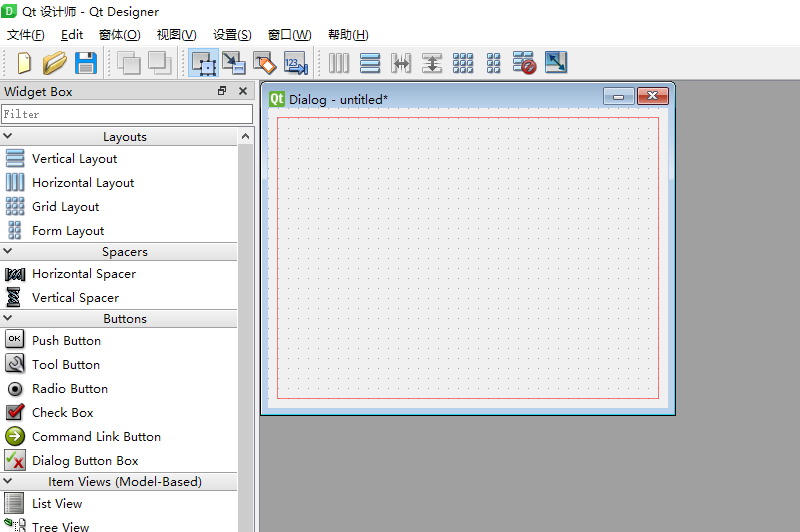Click the Send to Back toolbar icon
This screenshot has width=800, height=532.
(129, 63)
